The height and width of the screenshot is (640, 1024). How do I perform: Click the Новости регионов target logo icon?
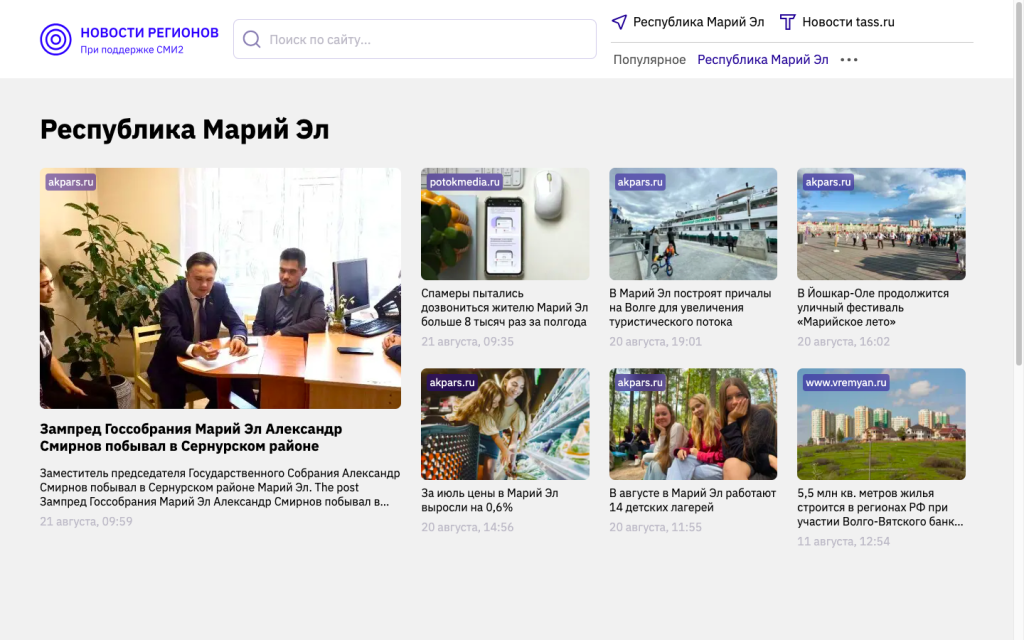coord(56,40)
